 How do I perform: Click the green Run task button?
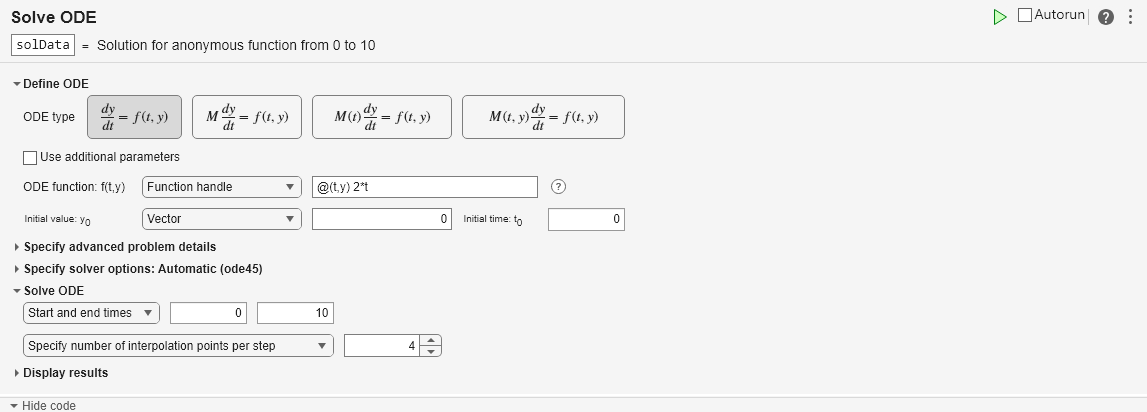pyautogui.click(x=1000, y=17)
